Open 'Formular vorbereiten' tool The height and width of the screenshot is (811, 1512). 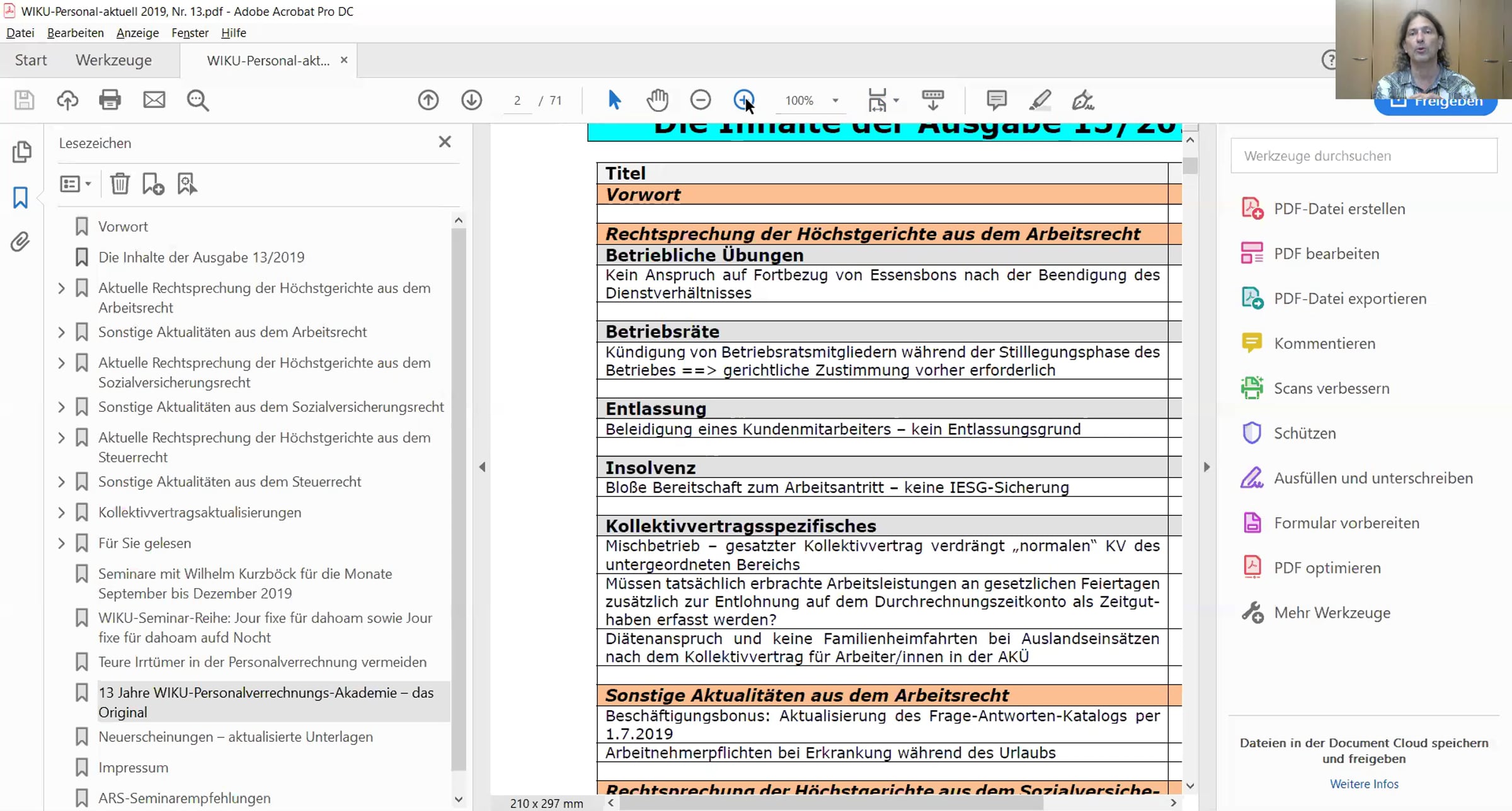point(1330,523)
